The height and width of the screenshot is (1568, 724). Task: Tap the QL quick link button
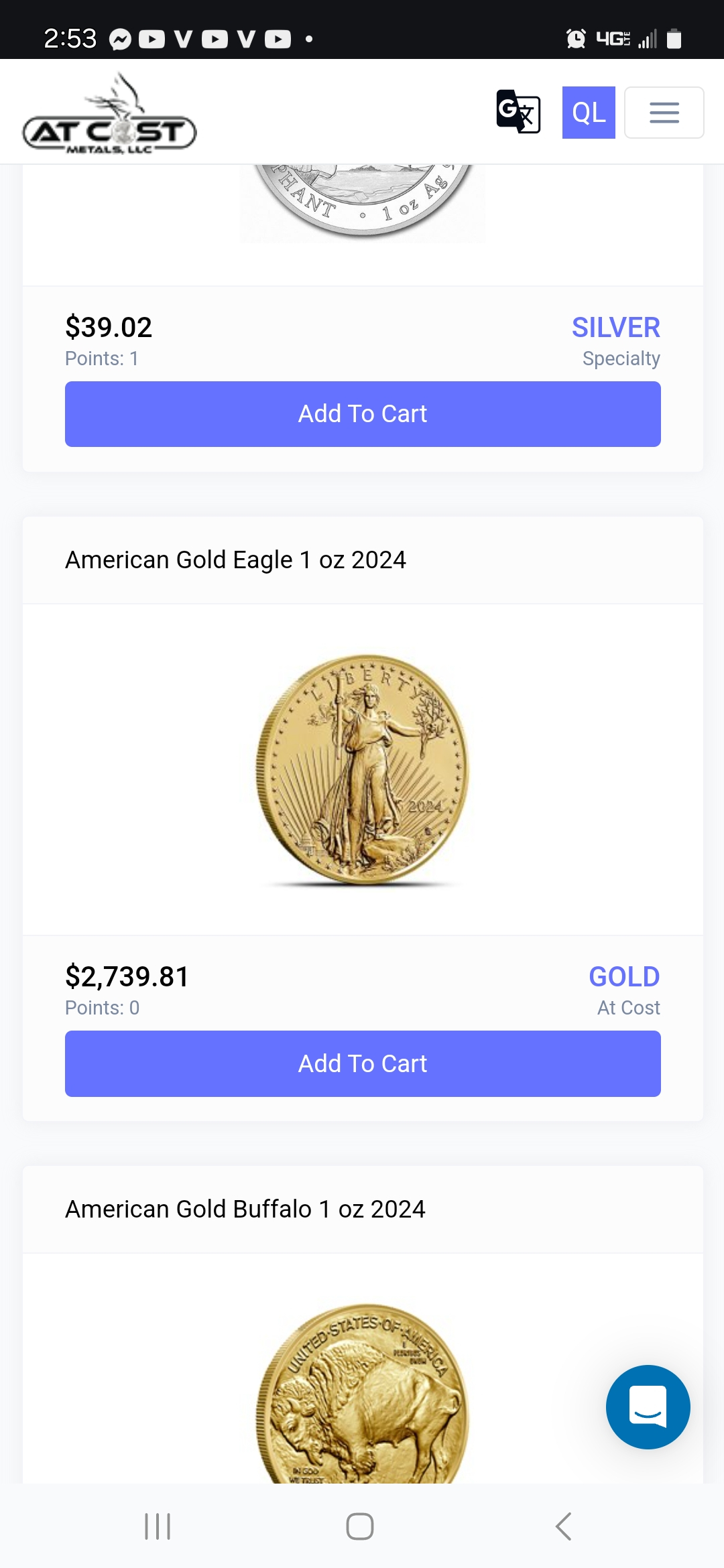pyautogui.click(x=589, y=113)
